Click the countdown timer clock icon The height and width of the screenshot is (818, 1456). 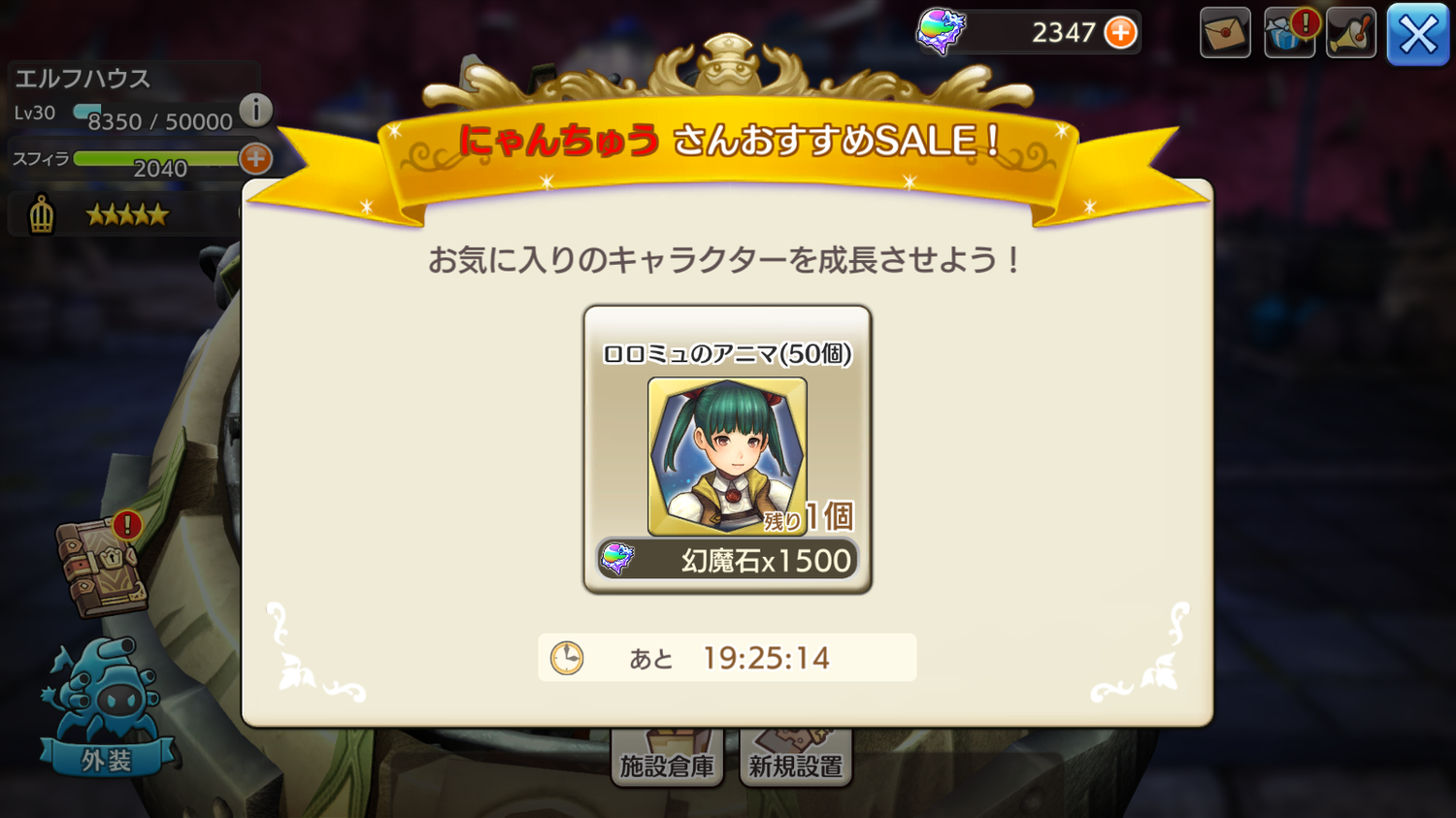click(567, 658)
